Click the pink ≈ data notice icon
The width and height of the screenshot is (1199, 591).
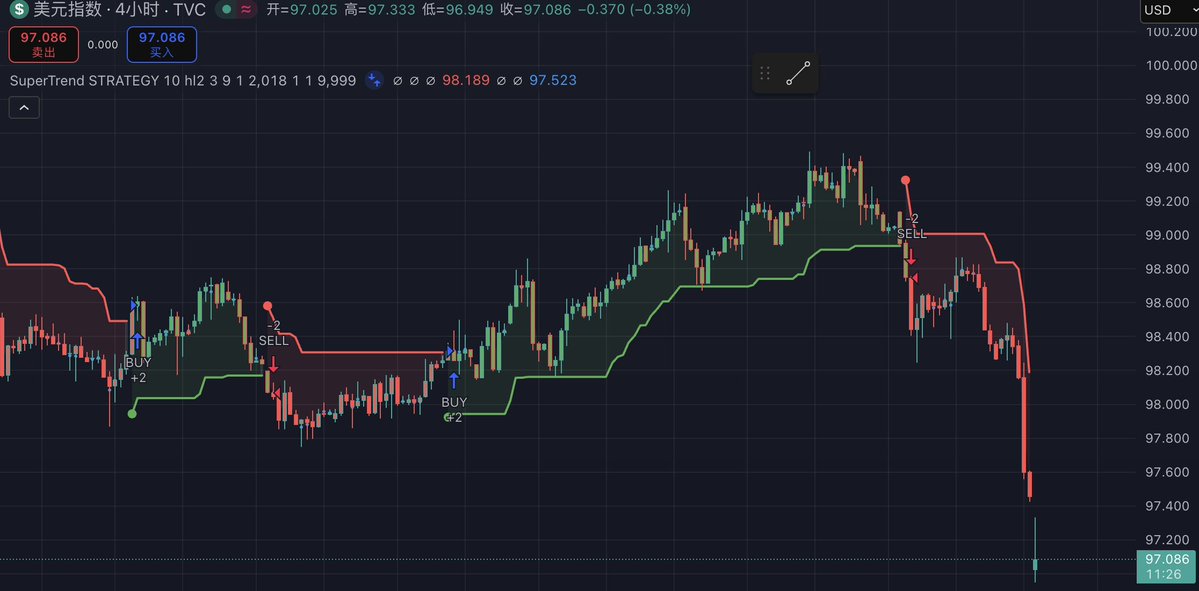246,10
